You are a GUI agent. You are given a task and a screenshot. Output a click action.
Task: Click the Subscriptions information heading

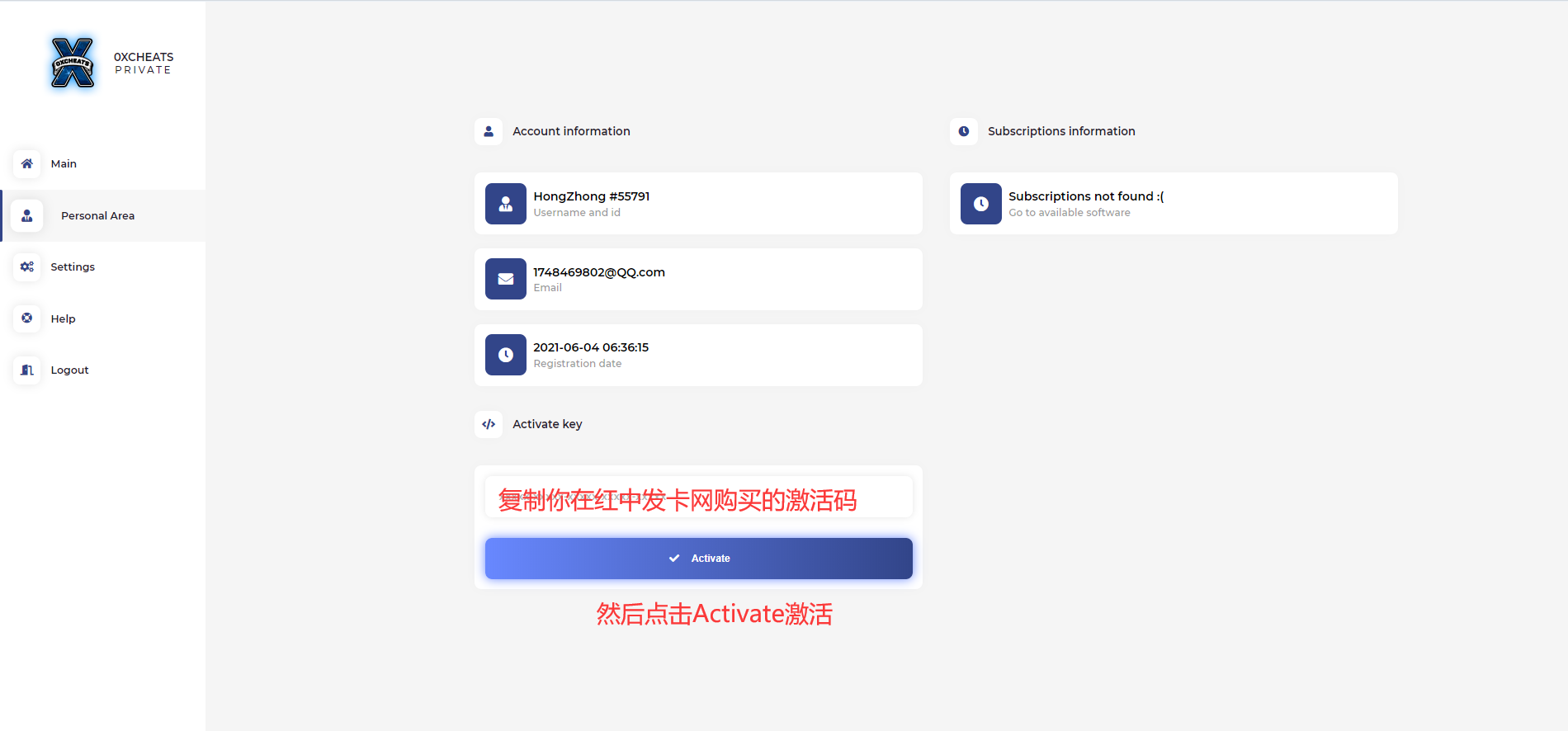[1061, 131]
